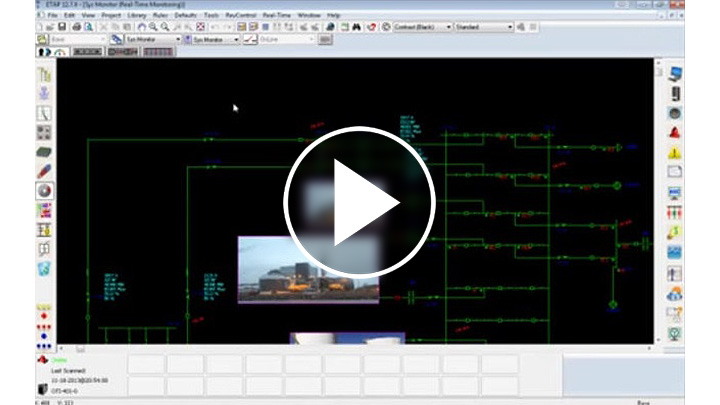Open the Library menu
720x405 pixels.
[x=137, y=15]
